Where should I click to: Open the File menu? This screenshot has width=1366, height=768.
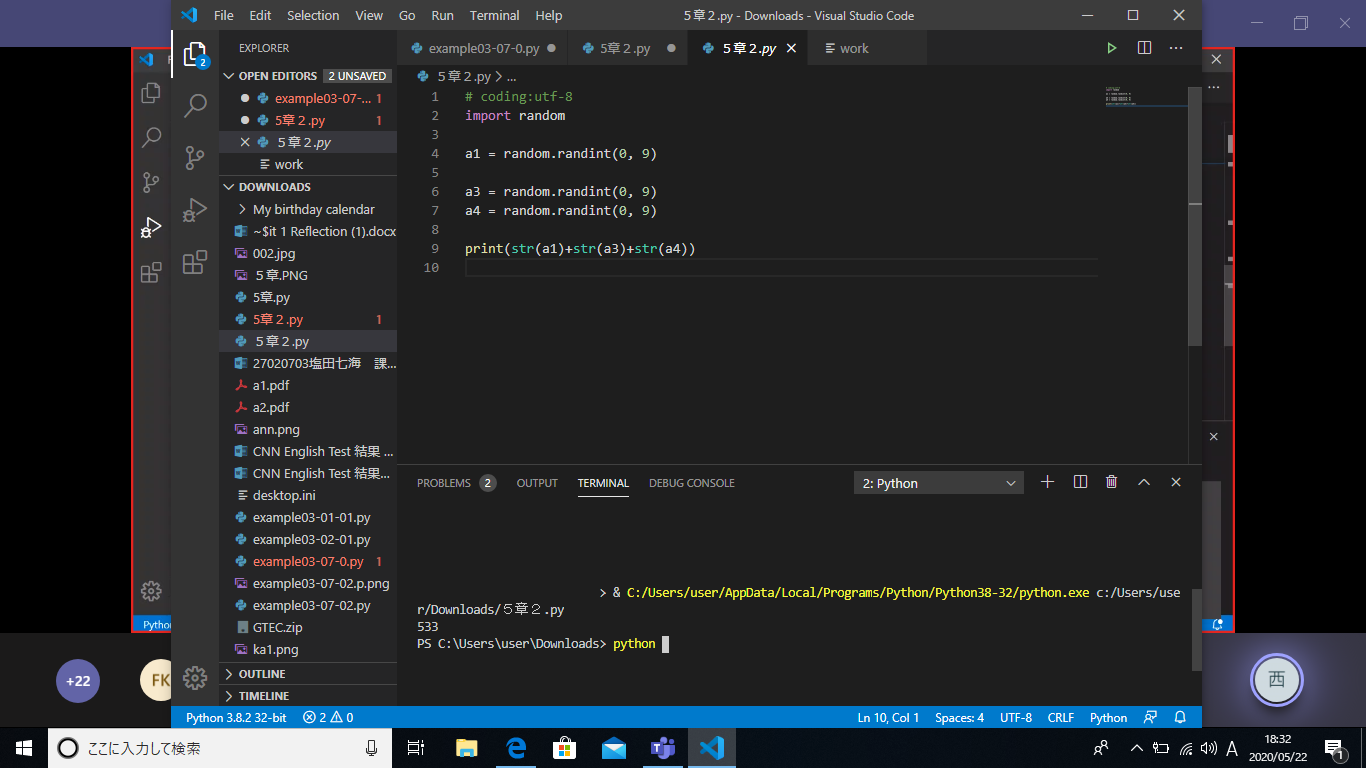(224, 15)
